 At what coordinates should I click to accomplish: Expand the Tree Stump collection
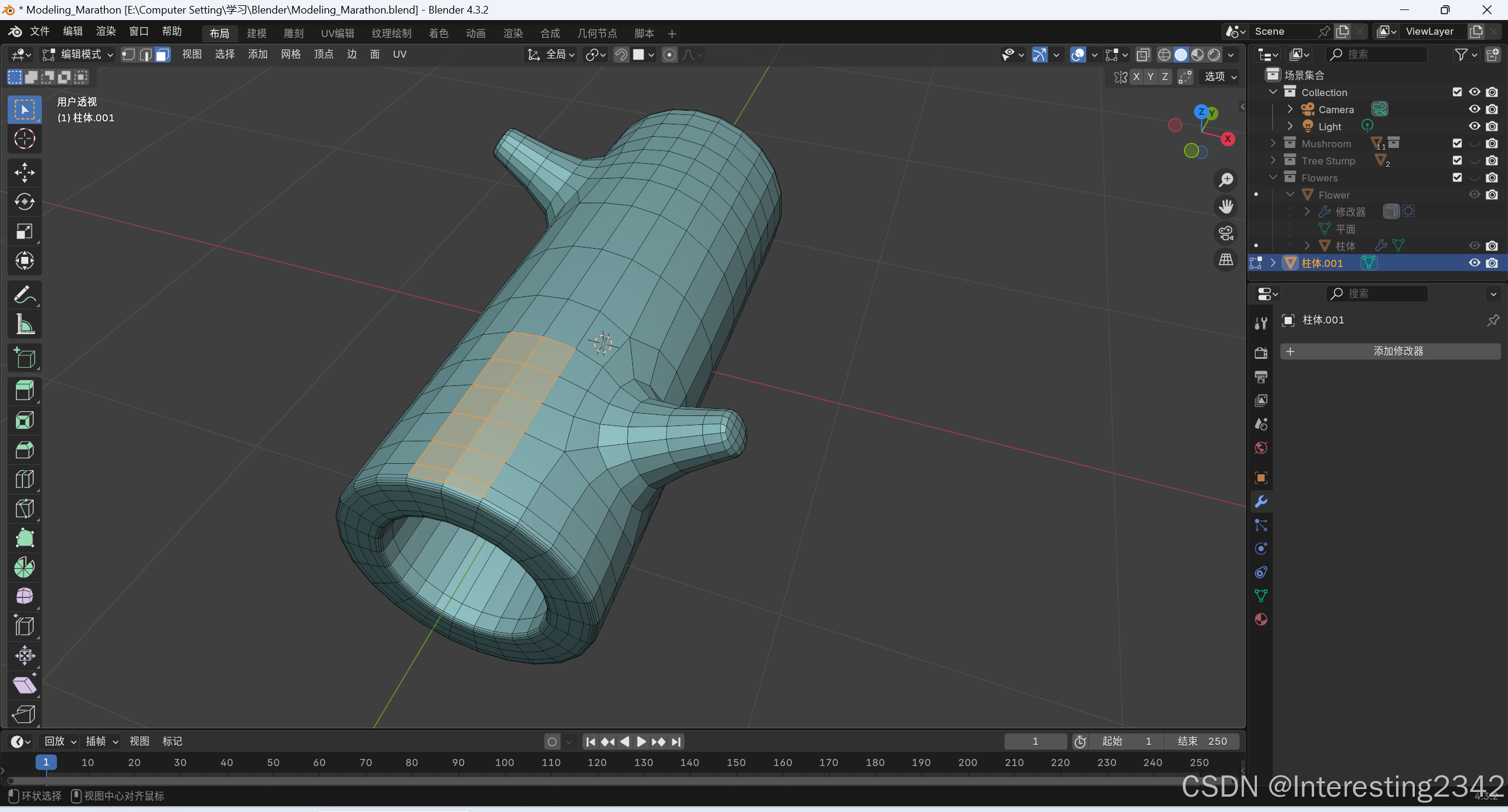1273,160
